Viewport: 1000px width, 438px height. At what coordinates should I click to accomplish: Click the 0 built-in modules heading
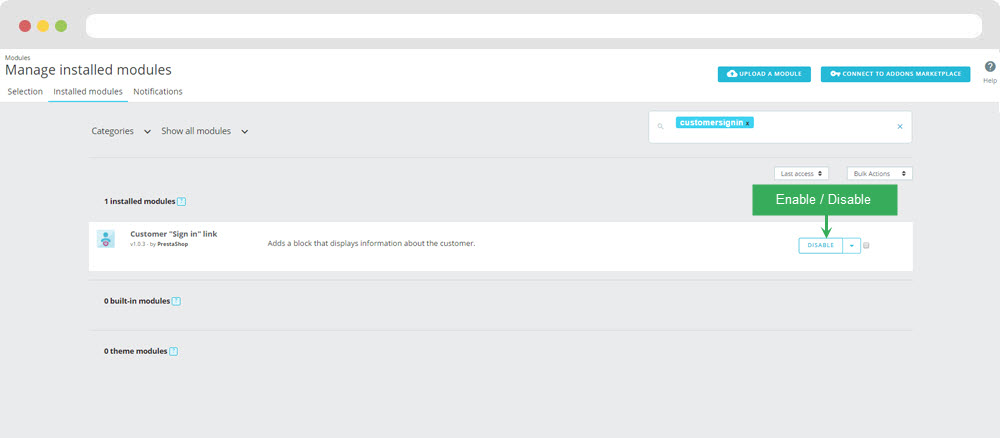[x=137, y=301]
